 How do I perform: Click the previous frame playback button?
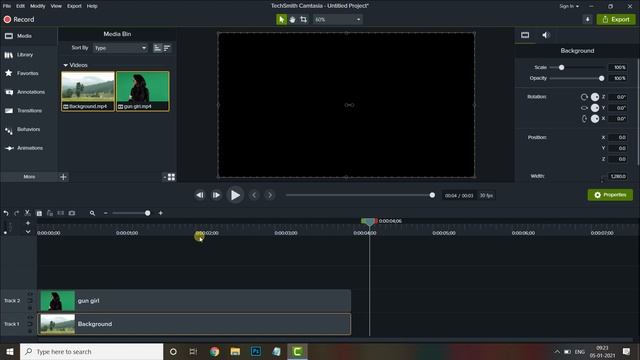point(200,196)
